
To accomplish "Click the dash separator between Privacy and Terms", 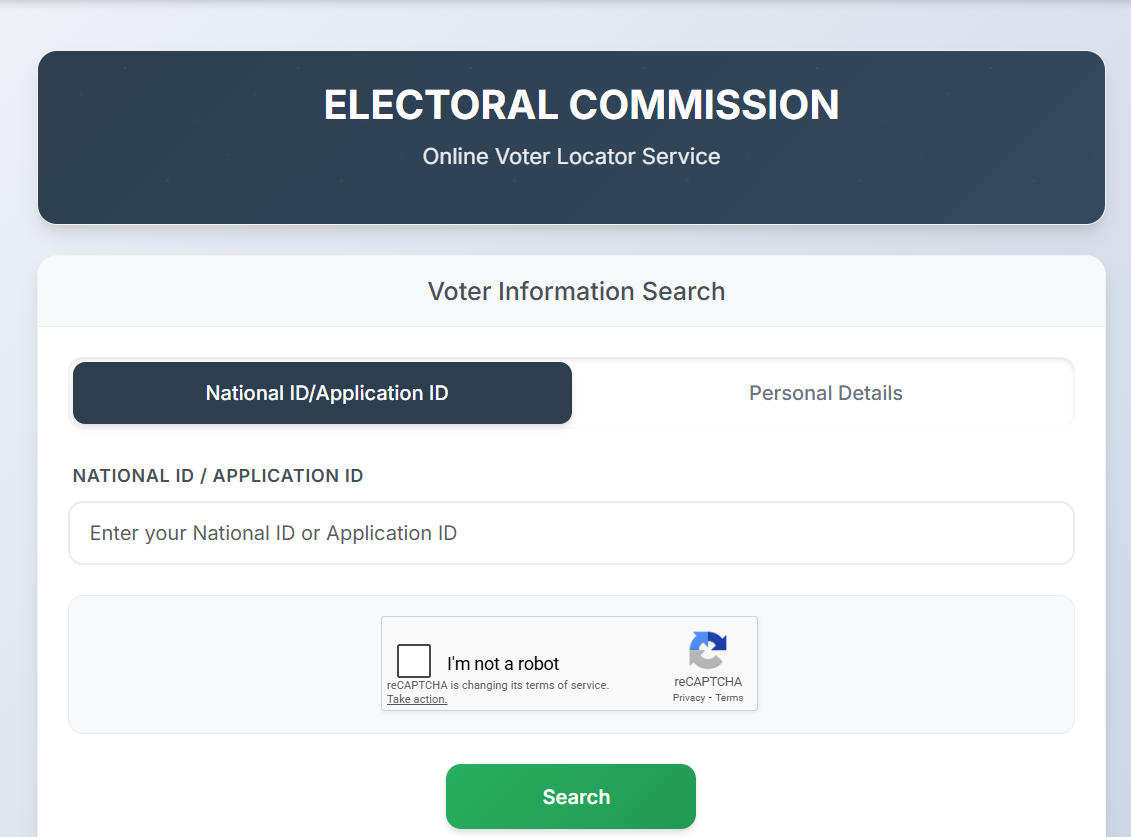I will tap(710, 698).
